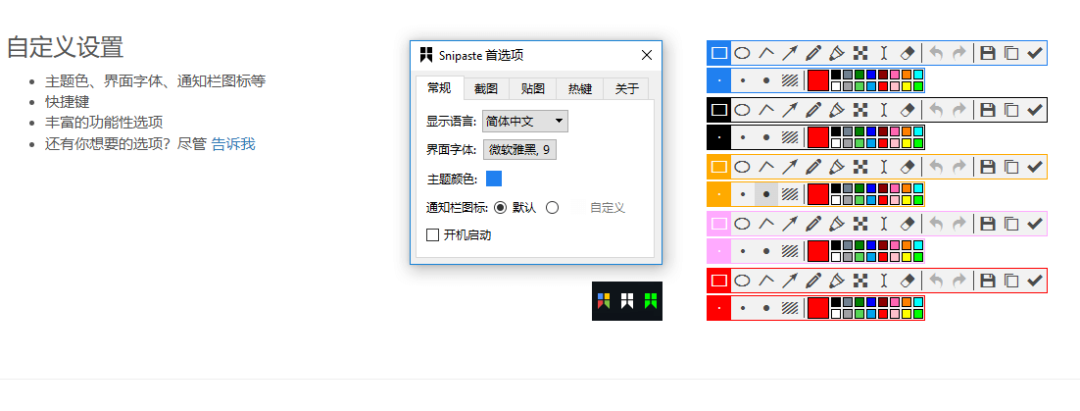1080x411 pixels.
Task: Select the marker pen in the blue toolbar
Action: coord(836,53)
